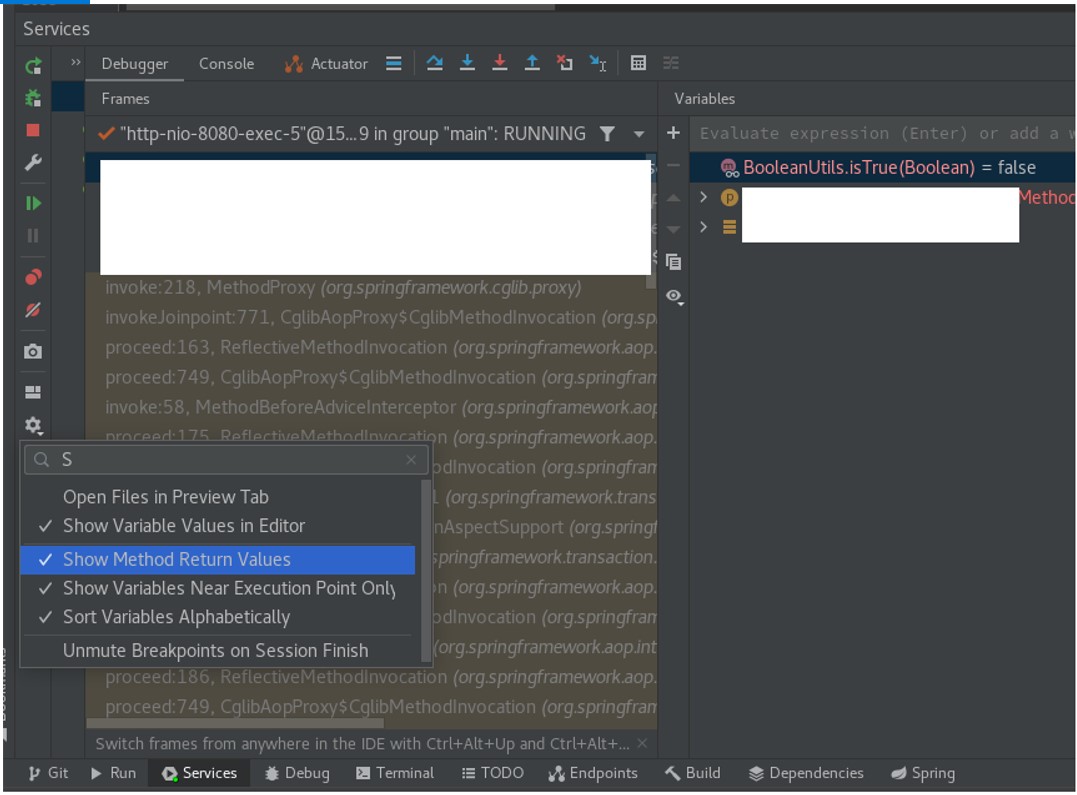Select BooleanUtils.isTrue(Boolean) = false variable
Screen dimensions: 1077x795
[x=883, y=168]
